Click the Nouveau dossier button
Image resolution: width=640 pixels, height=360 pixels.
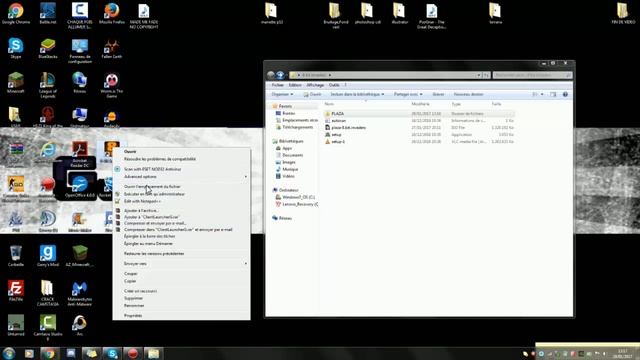tap(469, 94)
